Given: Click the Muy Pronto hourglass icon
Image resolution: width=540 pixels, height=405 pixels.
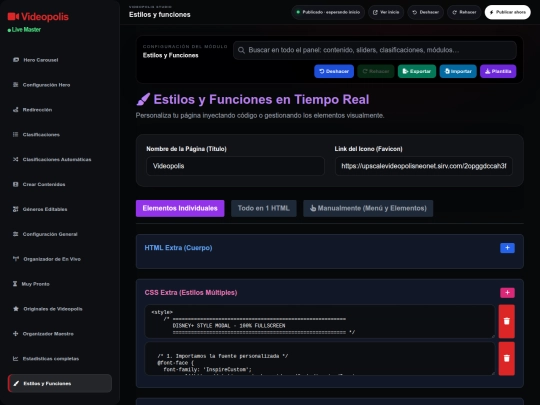Looking at the screenshot, I should (15, 284).
